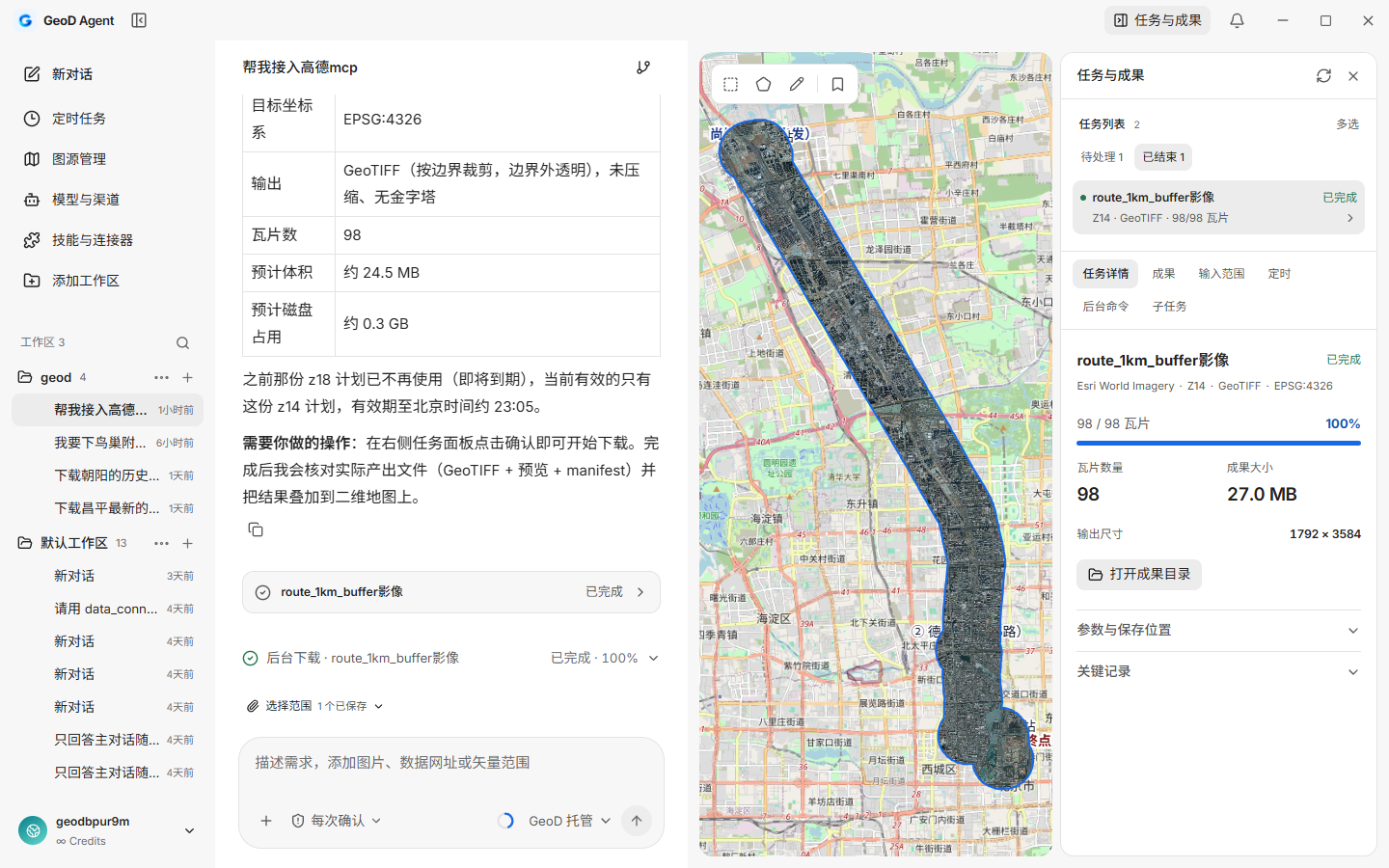The image size is (1389, 868).
Task: Click the plus attachment button in input
Action: (x=266, y=821)
